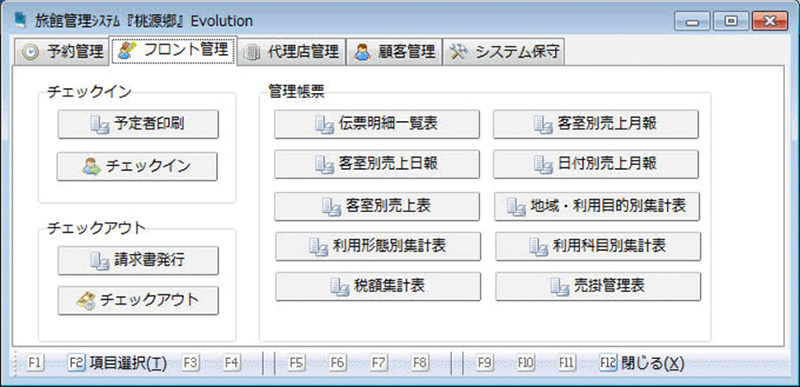Click F2 項目選択(T) in the function bar
Viewport: 800px width, 387px height.
[x=117, y=363]
